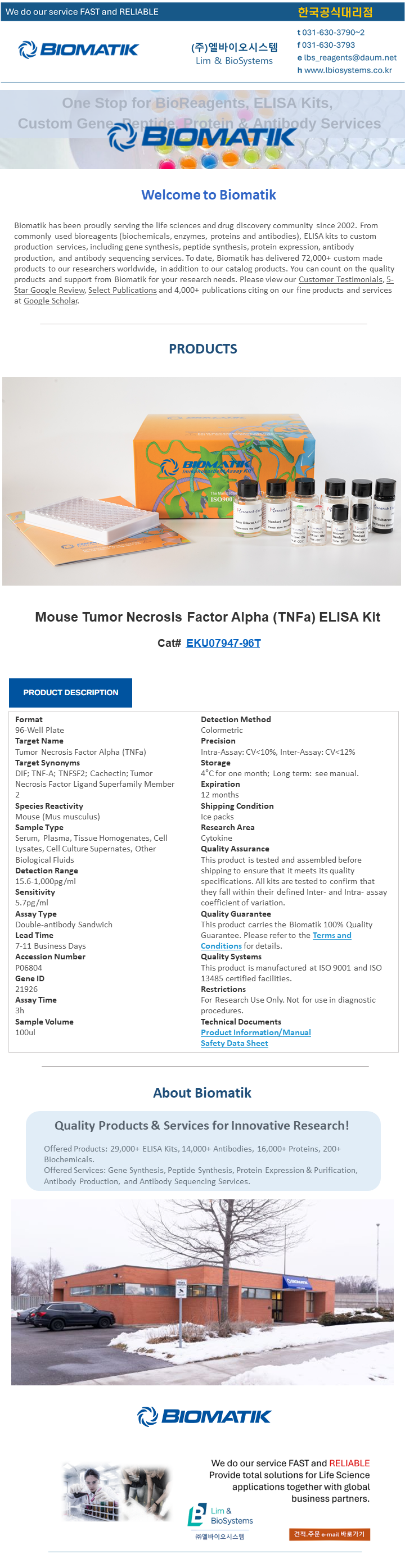Click the Biomatik logo below the building photo
Image resolution: width=405 pixels, height=1568 pixels.
point(204,1416)
